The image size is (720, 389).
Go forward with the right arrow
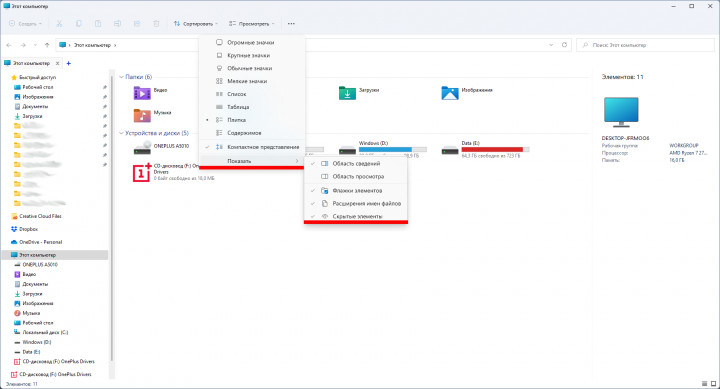(22, 45)
